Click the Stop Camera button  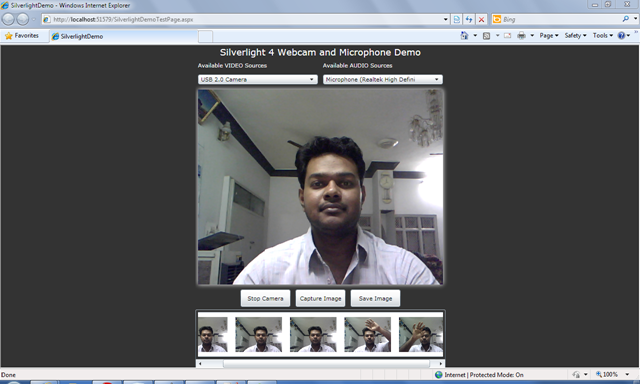(265, 298)
